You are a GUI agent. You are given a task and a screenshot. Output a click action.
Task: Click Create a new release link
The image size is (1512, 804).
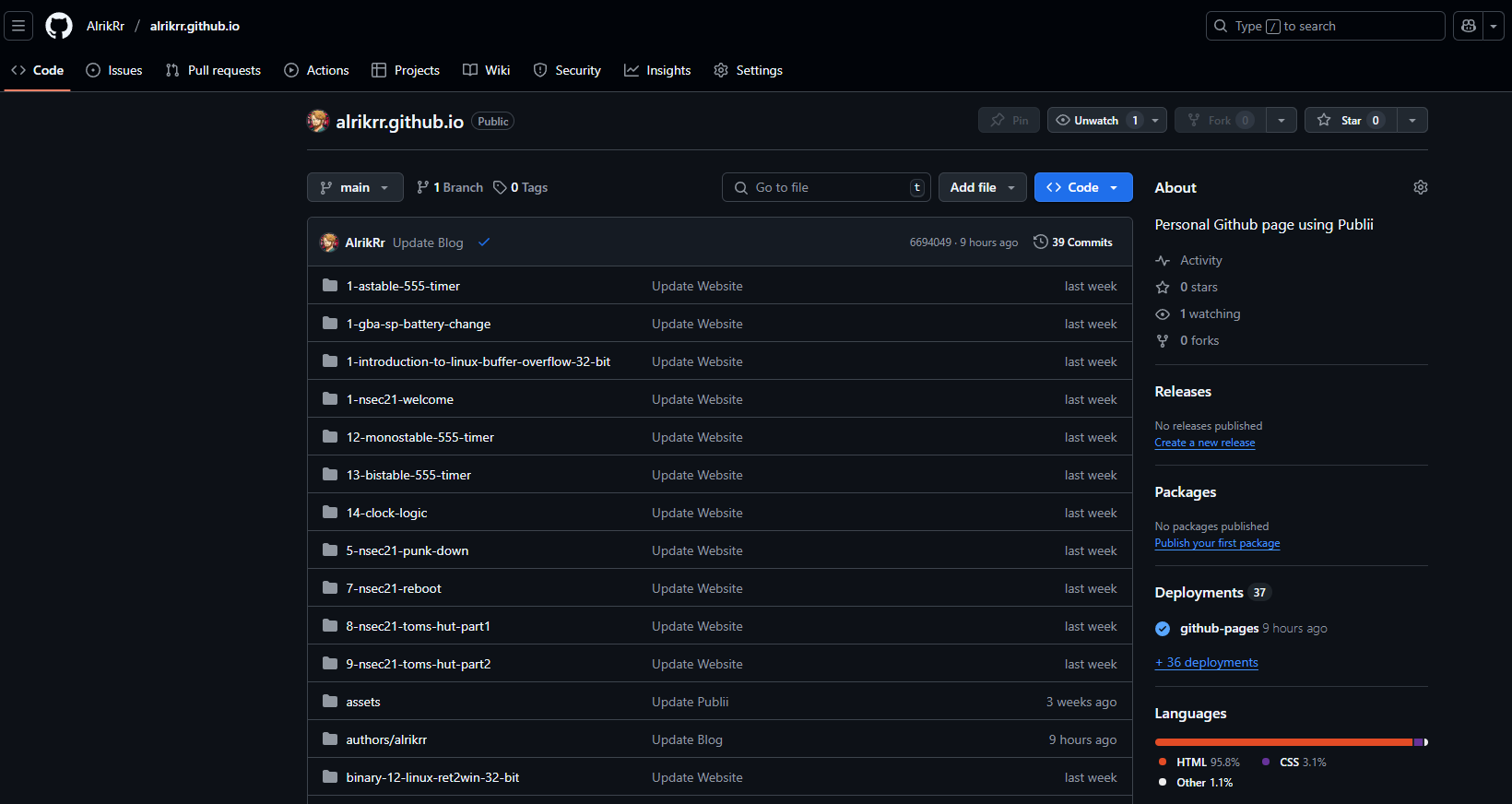tap(1204, 443)
